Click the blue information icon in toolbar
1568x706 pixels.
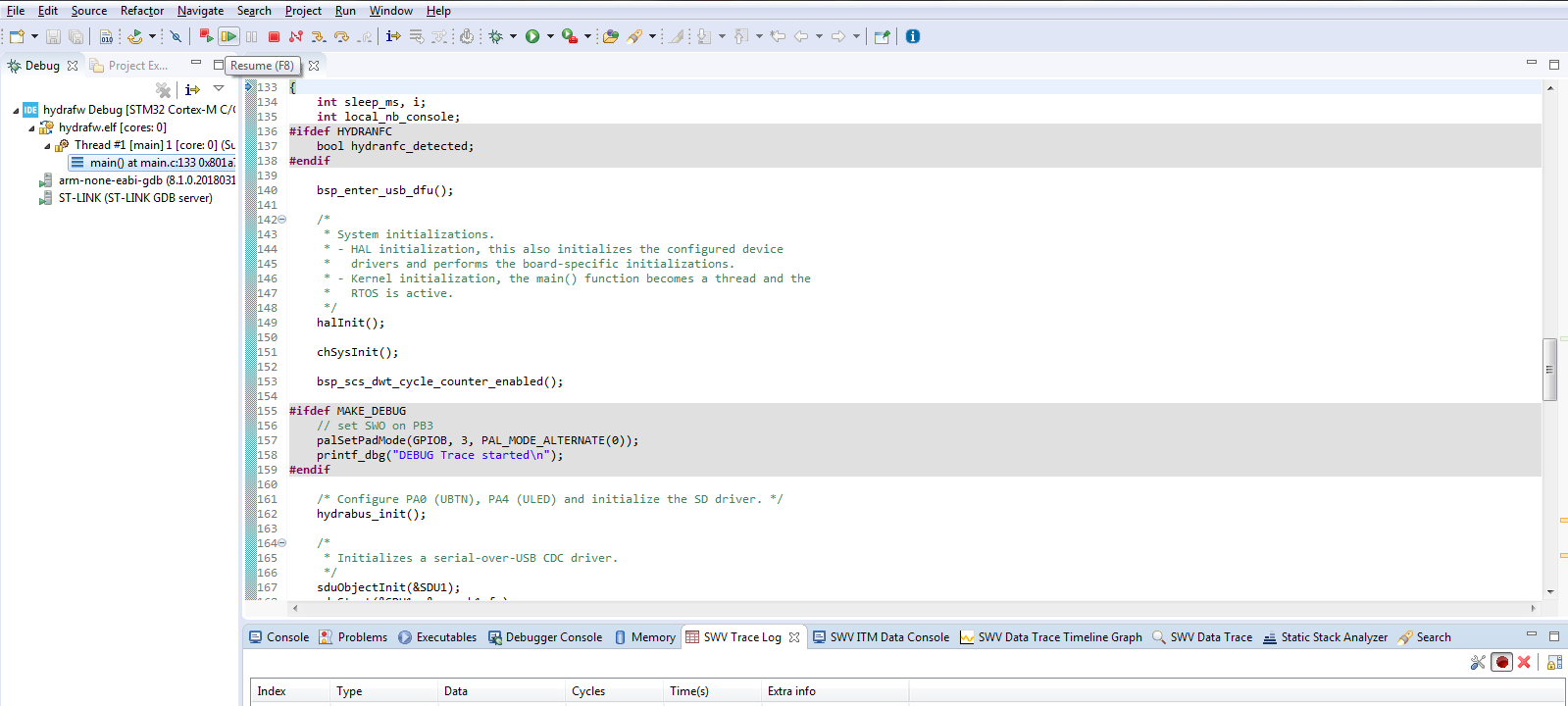(x=913, y=36)
